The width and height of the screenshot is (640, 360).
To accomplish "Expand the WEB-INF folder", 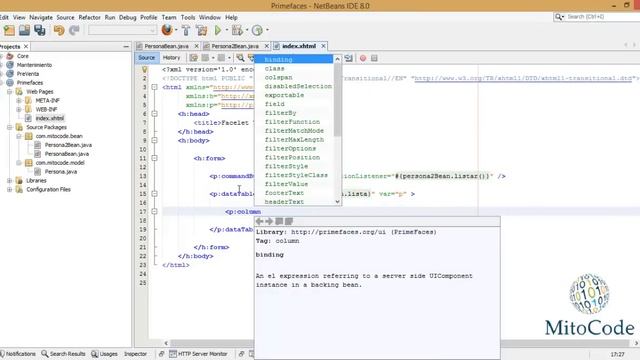I will 18,109.
